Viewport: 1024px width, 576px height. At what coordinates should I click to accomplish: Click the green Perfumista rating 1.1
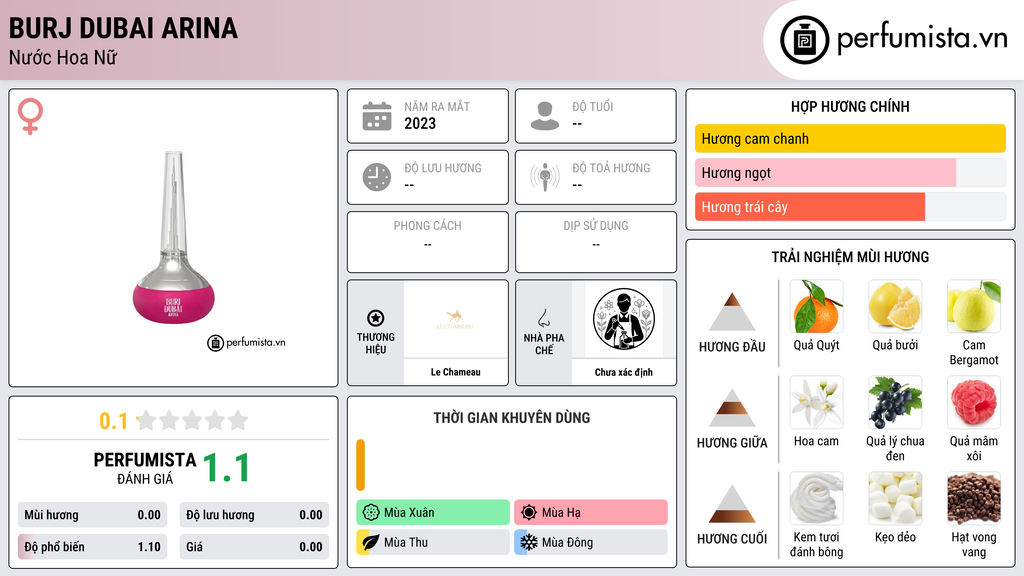click(x=226, y=468)
